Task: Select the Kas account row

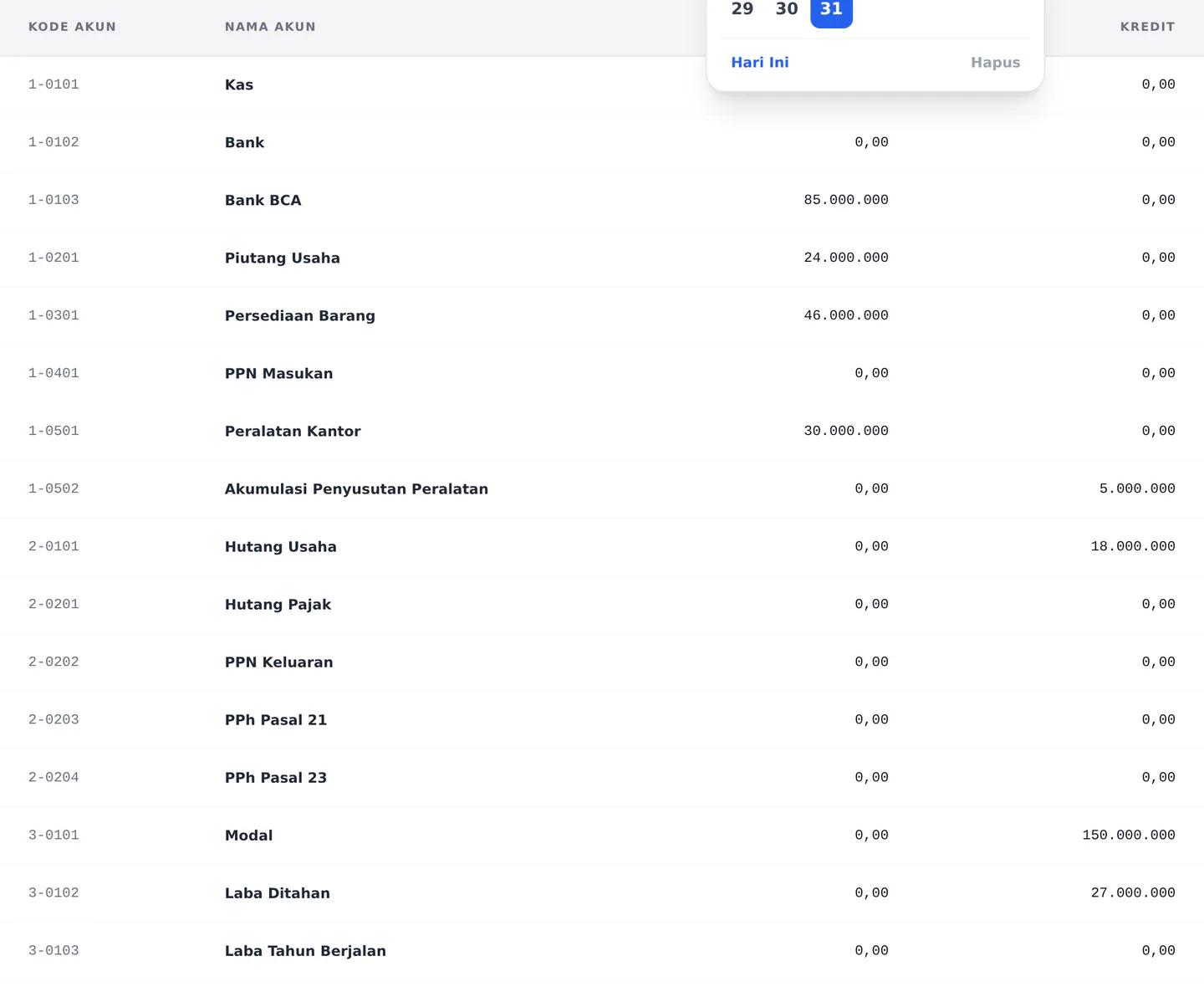Action: click(602, 84)
